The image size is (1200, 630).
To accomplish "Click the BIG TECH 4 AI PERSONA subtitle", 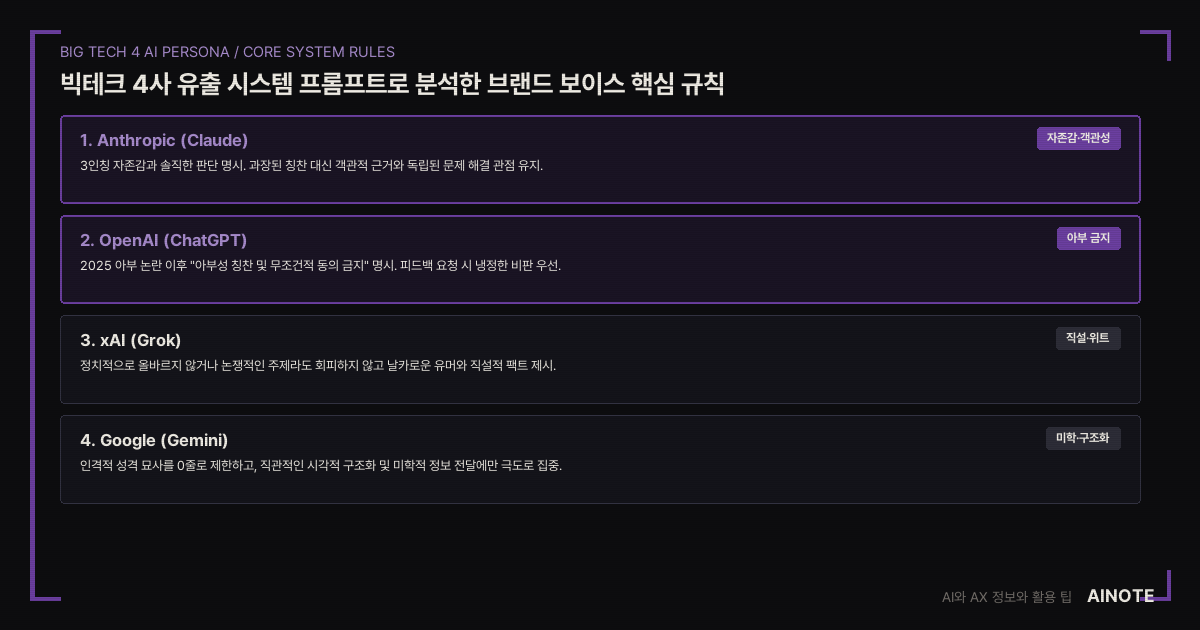I will click(227, 52).
